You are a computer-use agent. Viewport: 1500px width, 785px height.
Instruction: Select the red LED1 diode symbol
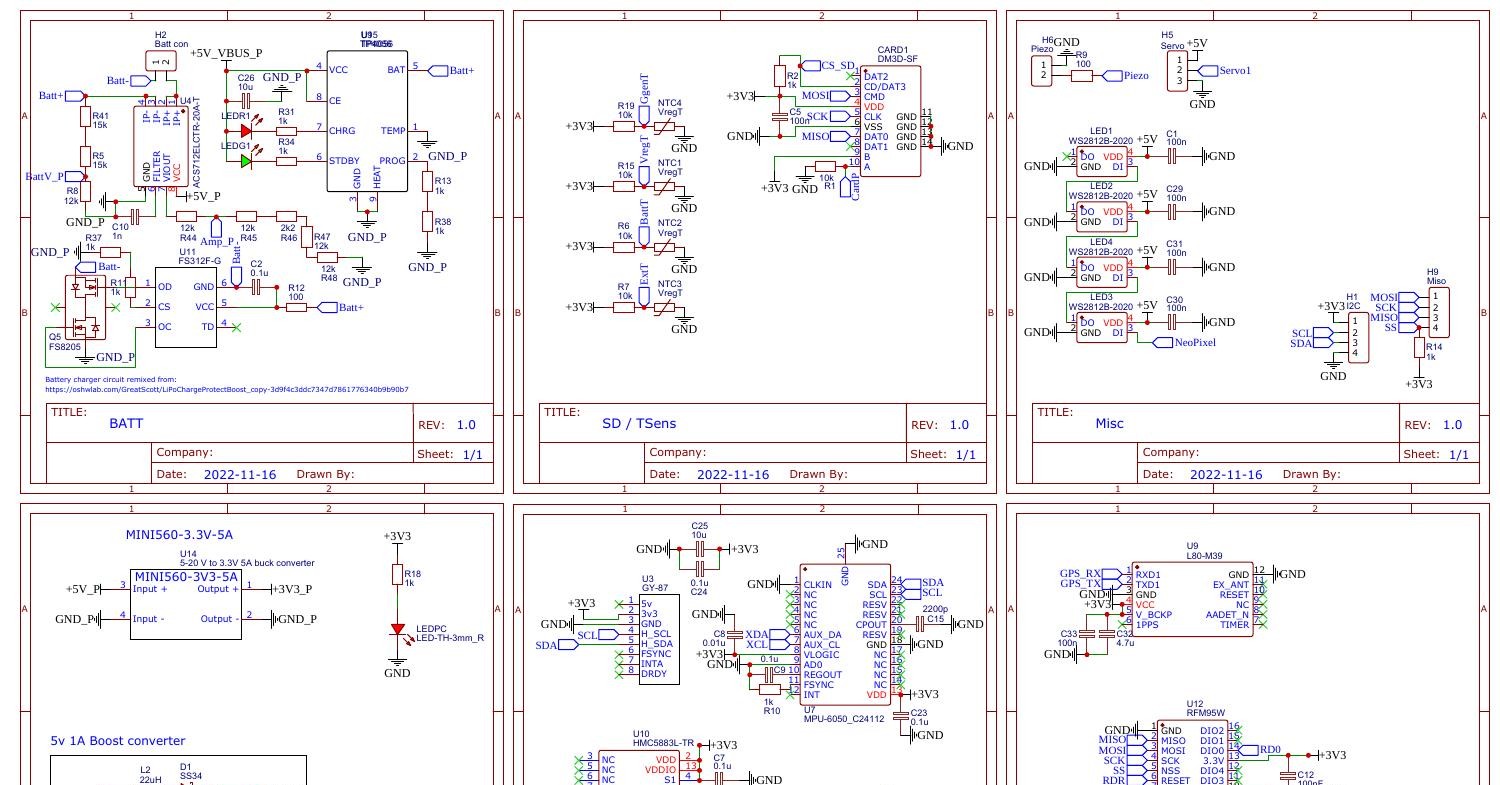(244, 130)
